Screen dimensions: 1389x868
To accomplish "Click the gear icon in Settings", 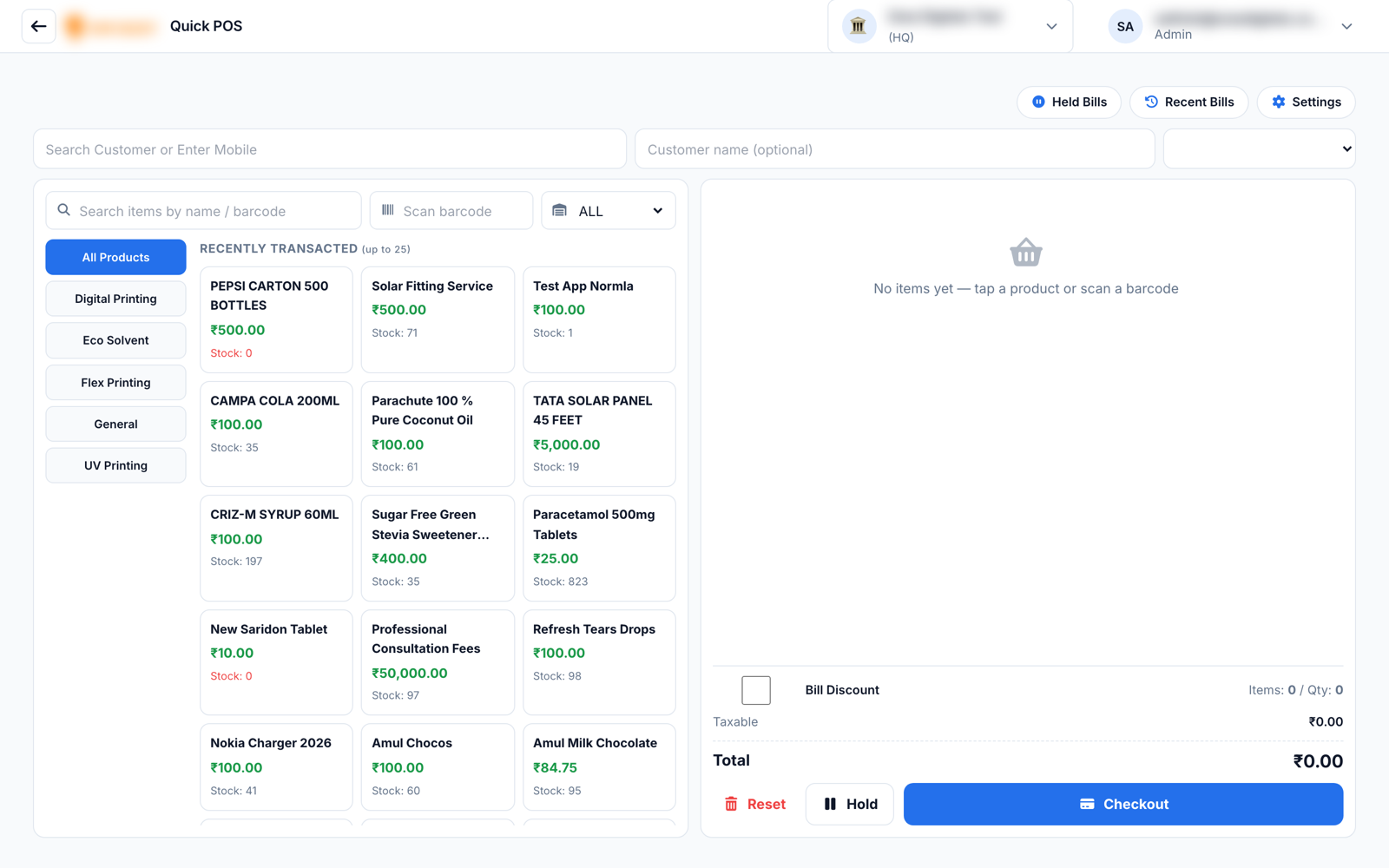I will pos(1279,102).
